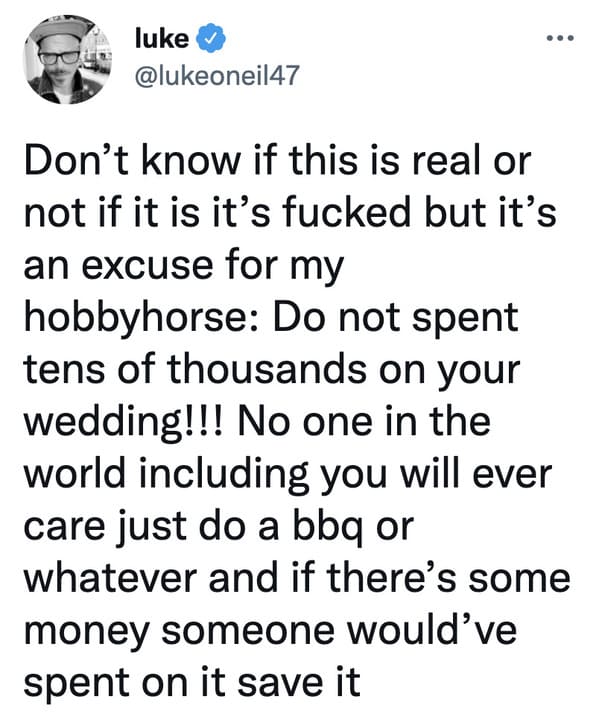Click the word "care" in the tweet
The image size is (599, 717).
[x=64, y=530]
